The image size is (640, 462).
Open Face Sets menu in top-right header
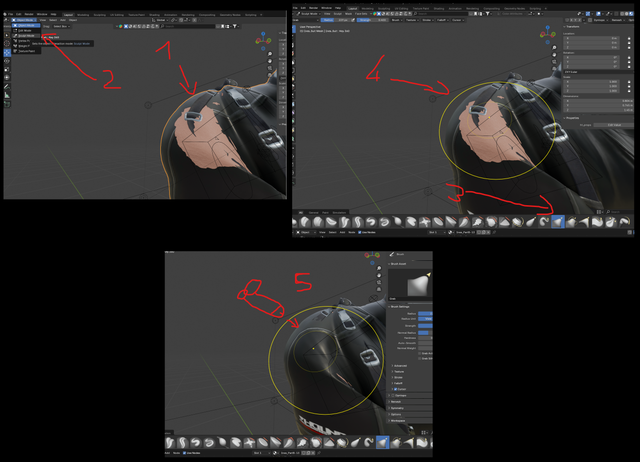tap(362, 14)
